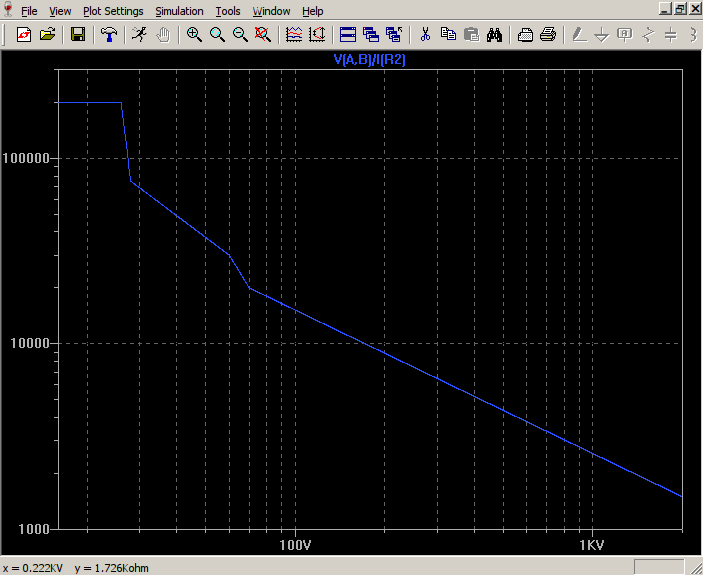The image size is (703, 575).
Task: Click the 10000 vertical axis label
Action: coord(29,343)
